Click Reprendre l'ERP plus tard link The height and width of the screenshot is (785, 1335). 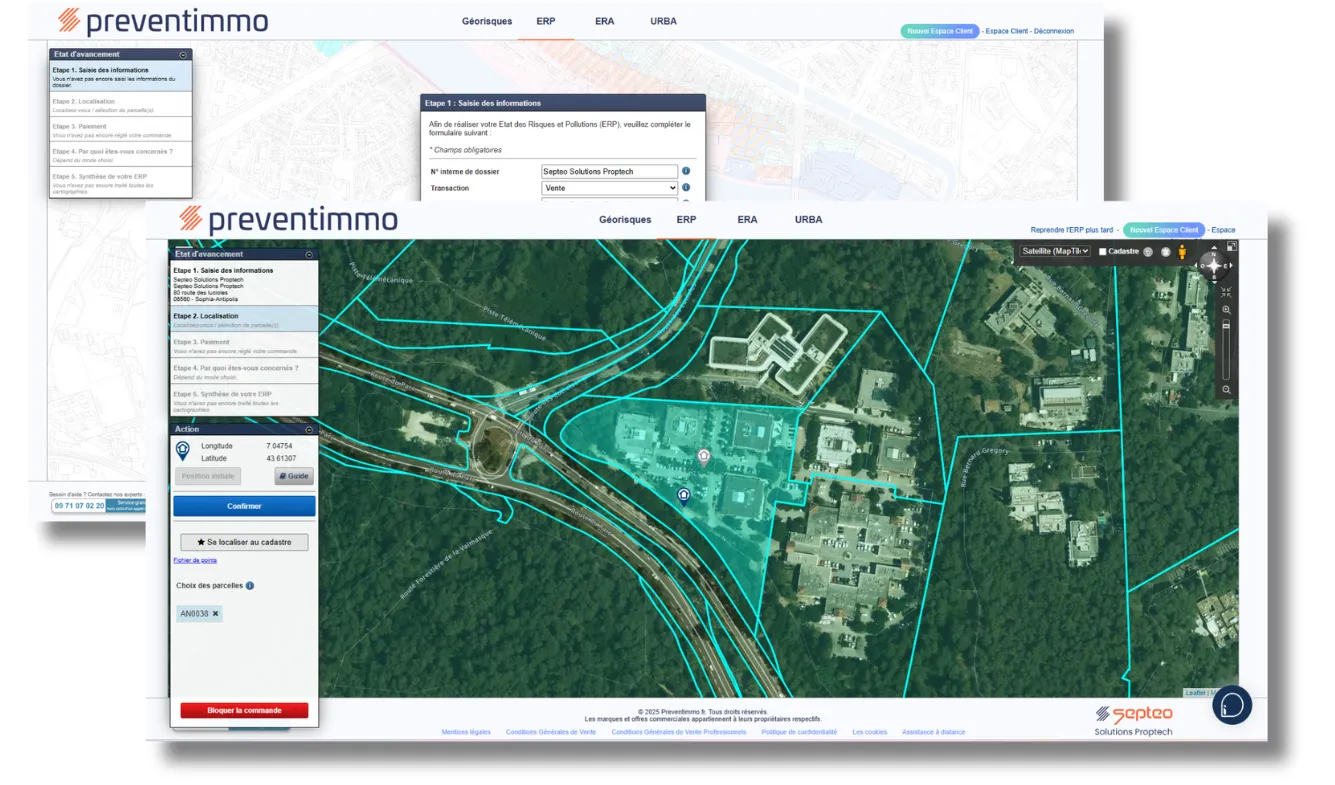tap(1071, 230)
